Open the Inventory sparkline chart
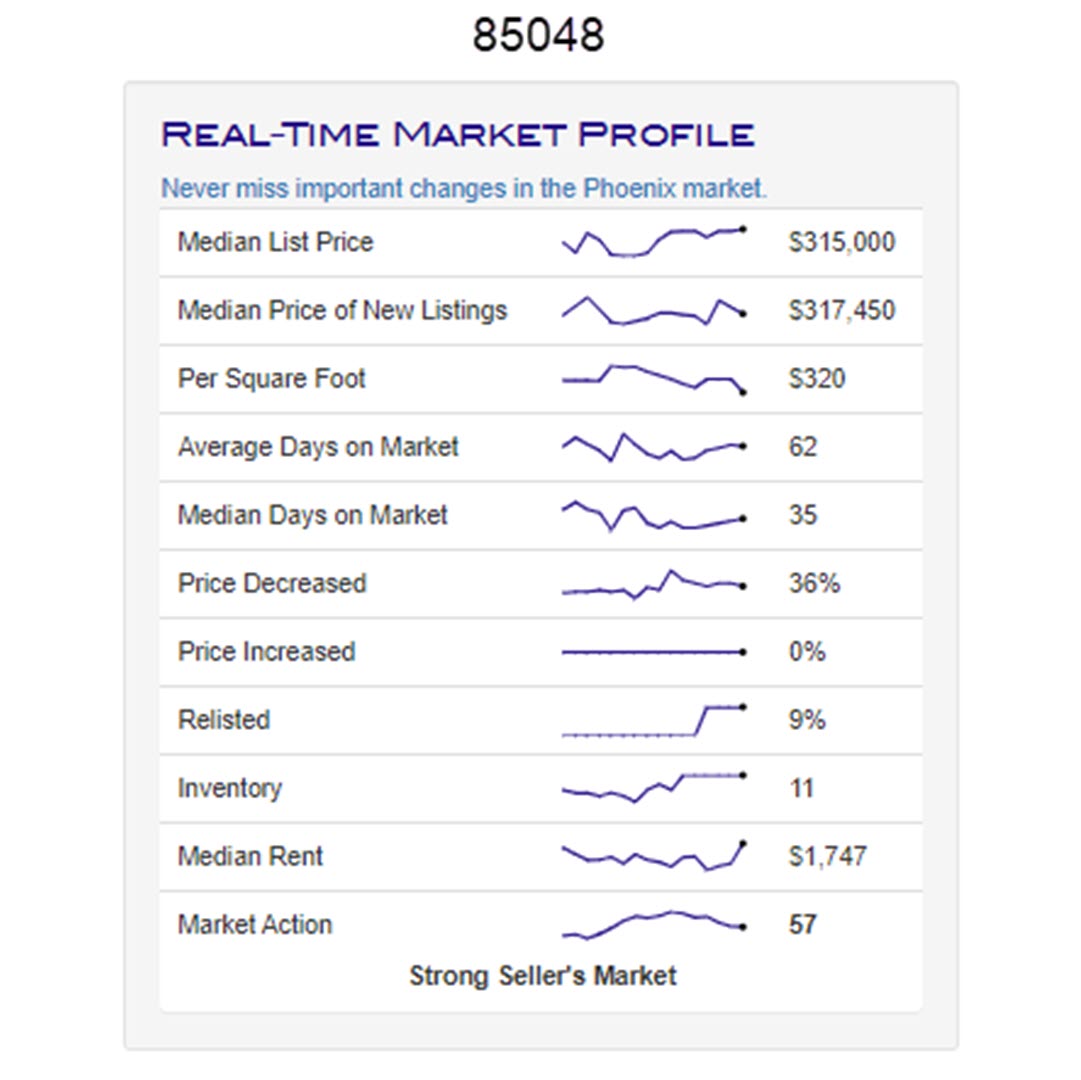This screenshot has height=1080, width=1081. [x=653, y=788]
